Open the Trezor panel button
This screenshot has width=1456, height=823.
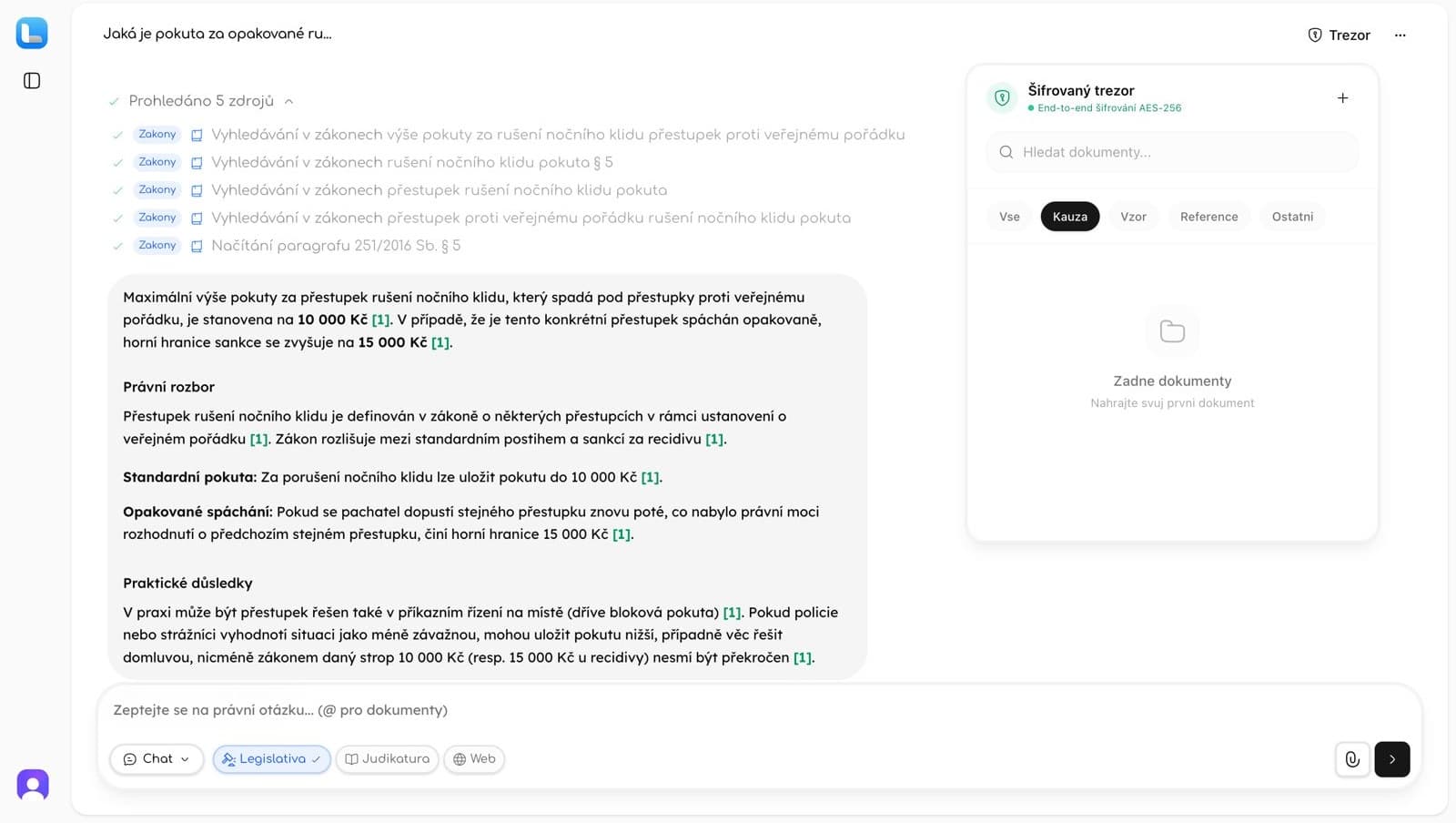1339,35
